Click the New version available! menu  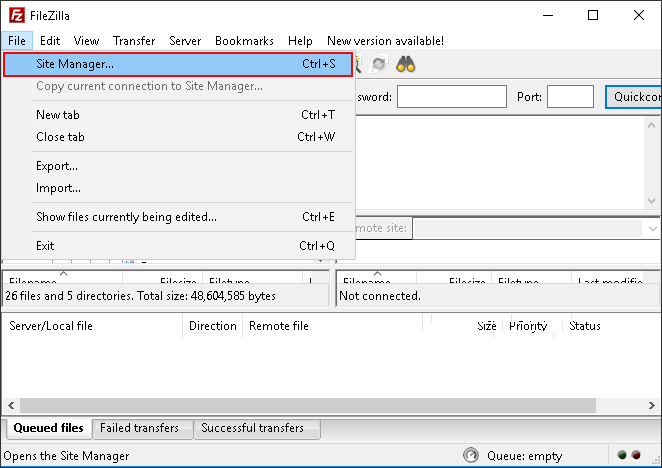tap(385, 41)
